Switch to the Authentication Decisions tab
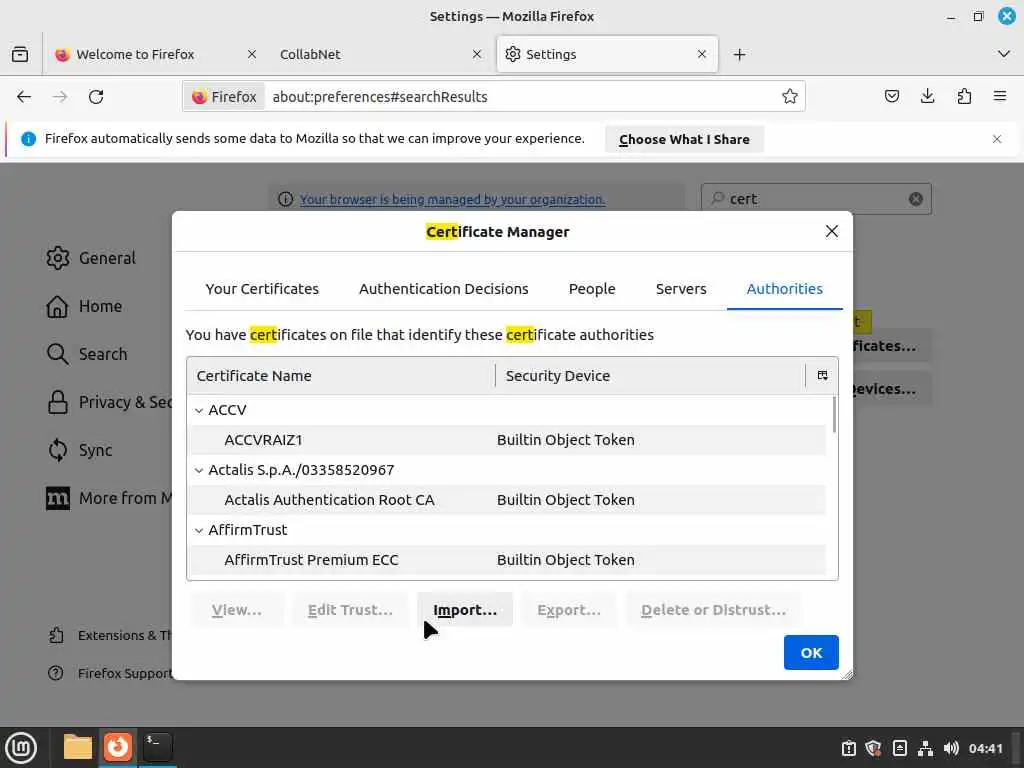Image resolution: width=1024 pixels, height=768 pixels. (443, 289)
